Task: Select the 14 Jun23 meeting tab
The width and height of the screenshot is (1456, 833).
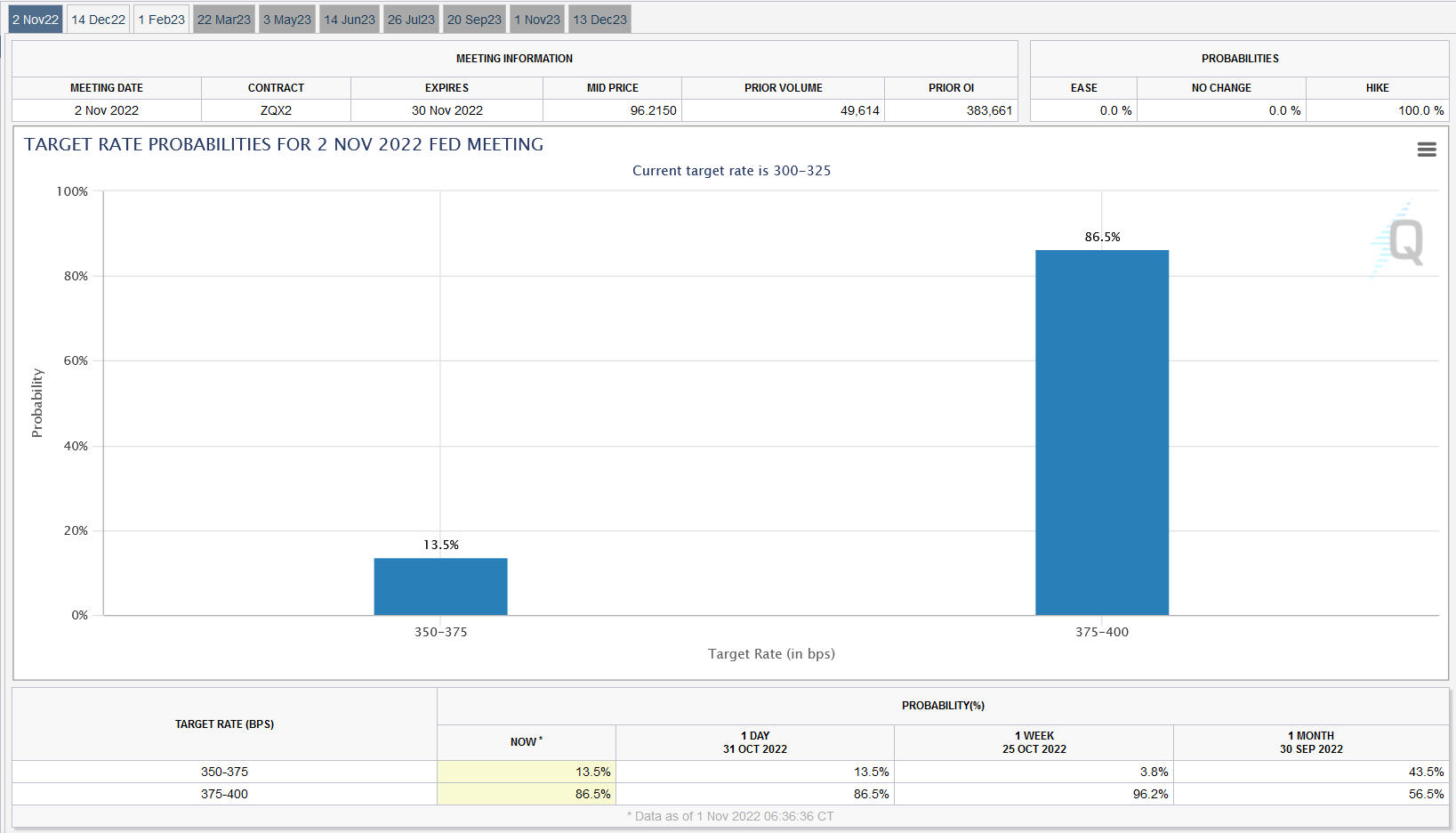Action: [350, 20]
